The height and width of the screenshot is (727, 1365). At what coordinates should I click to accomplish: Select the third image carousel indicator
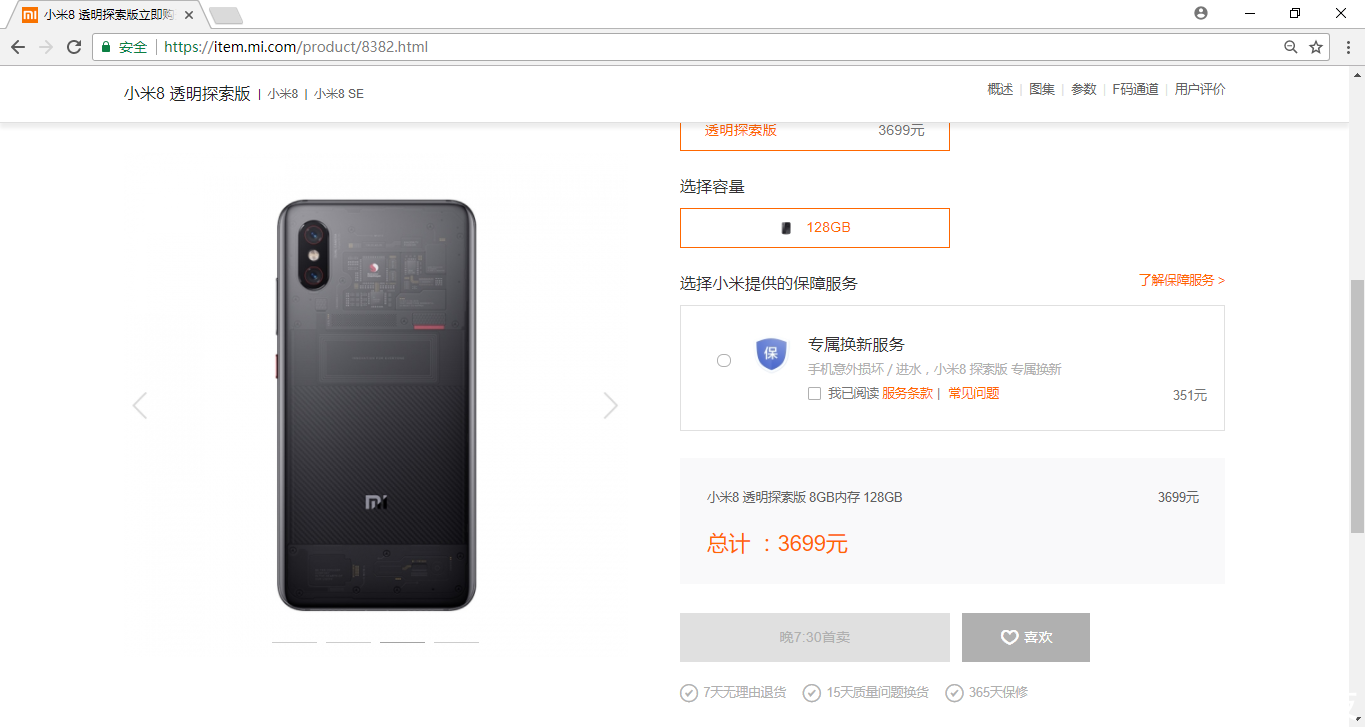(x=402, y=642)
